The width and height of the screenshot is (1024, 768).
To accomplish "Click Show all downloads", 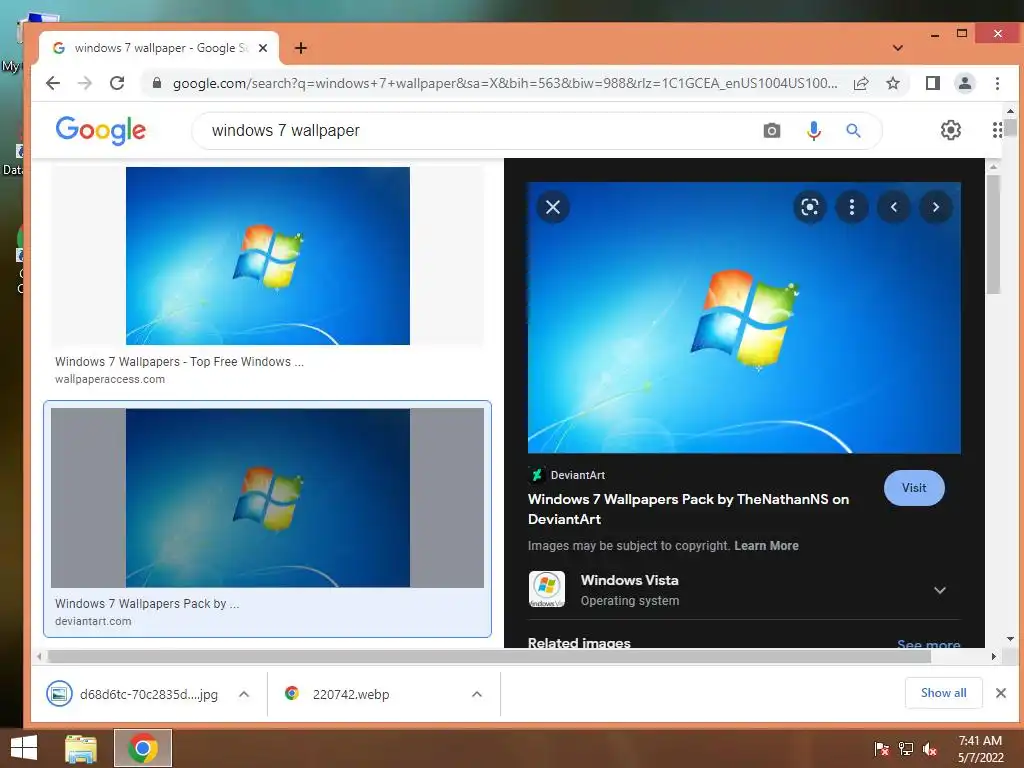I will pyautogui.click(x=944, y=693).
